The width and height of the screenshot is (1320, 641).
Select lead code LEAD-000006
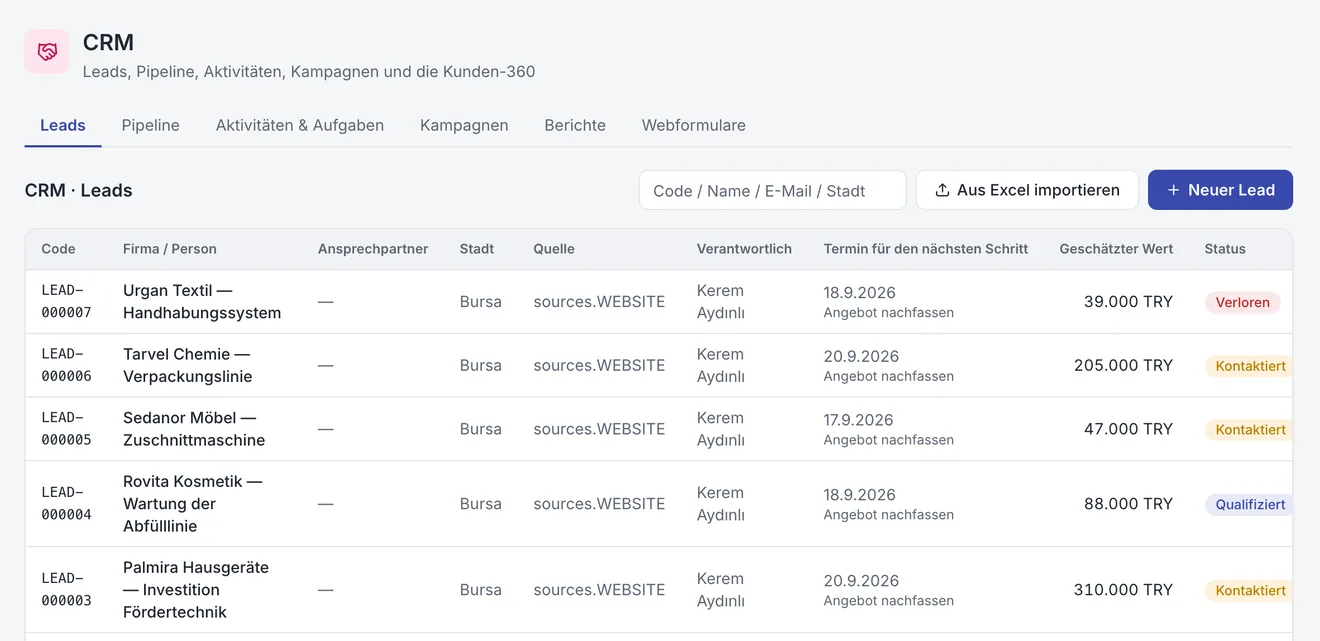(x=66, y=365)
